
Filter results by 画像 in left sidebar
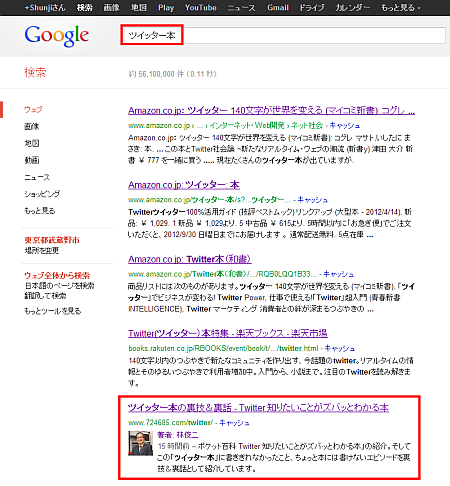coord(32,126)
